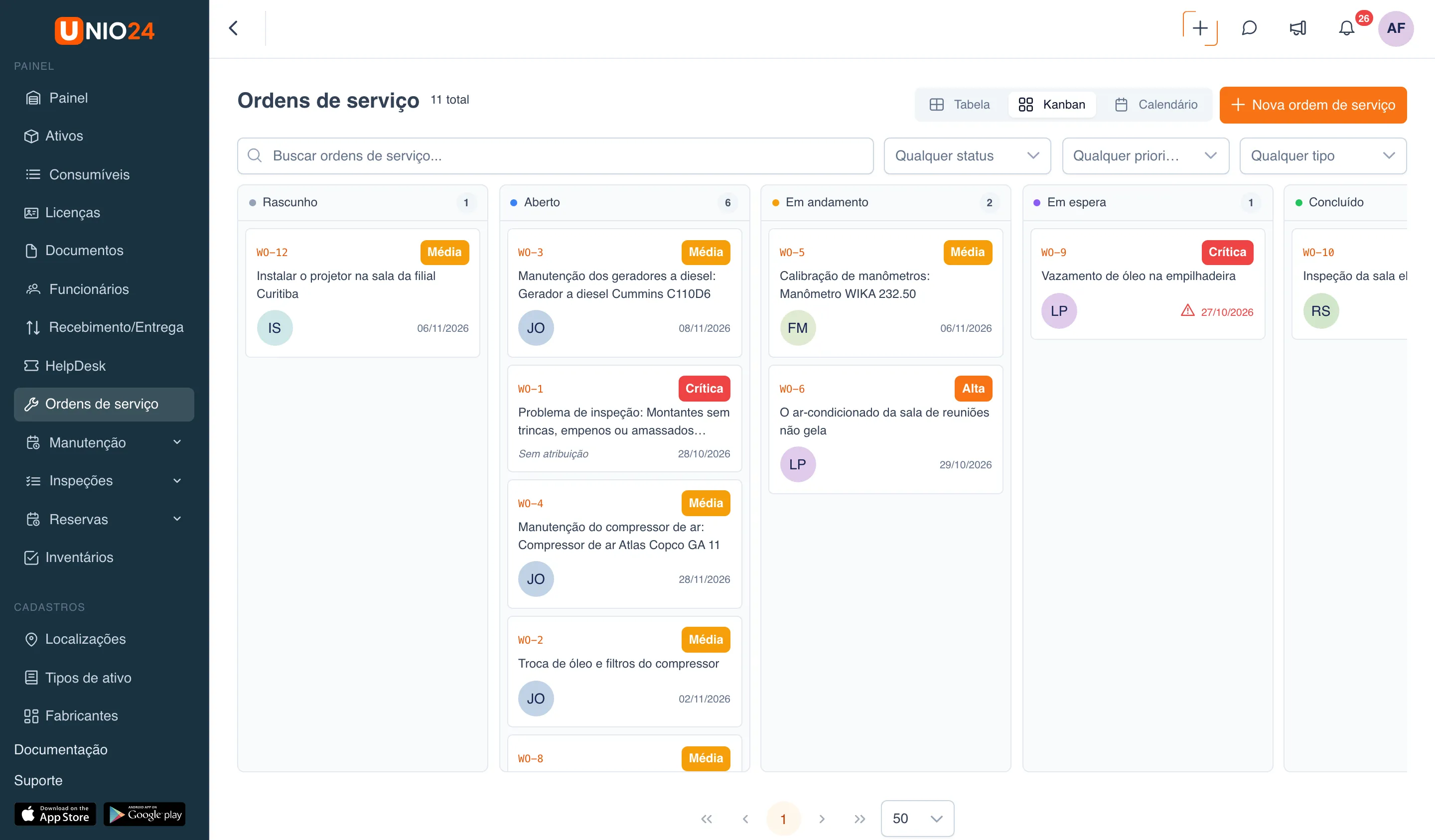Screen dimensions: 1435x840
Task: Jump to the last page double arrow
Action: (x=860, y=819)
